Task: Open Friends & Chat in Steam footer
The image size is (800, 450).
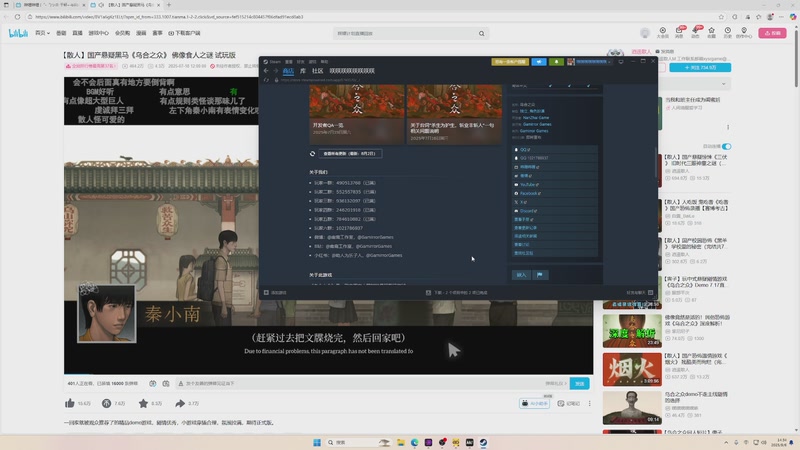Action: tap(640, 293)
